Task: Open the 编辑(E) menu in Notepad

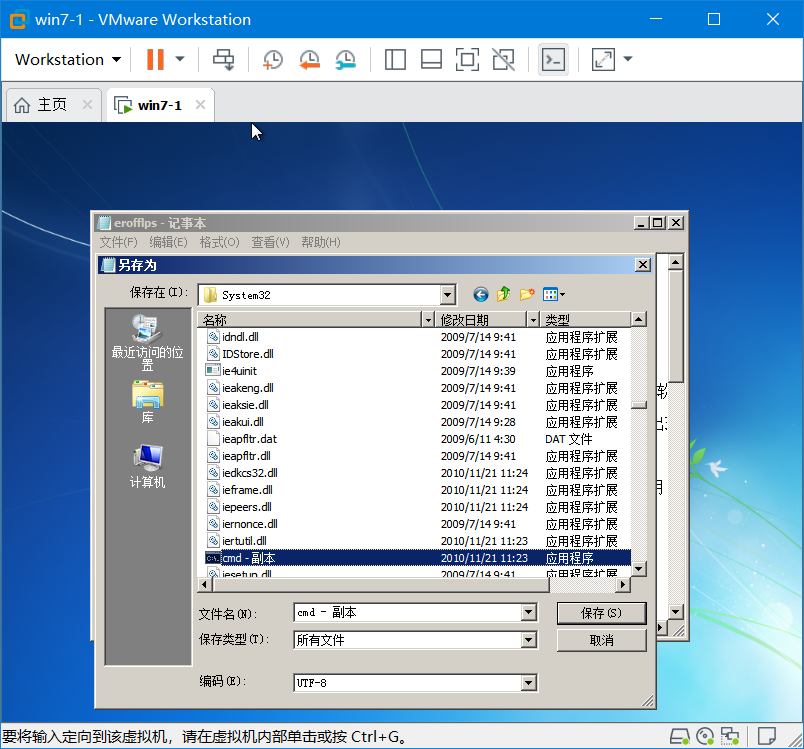Action: tap(168, 242)
